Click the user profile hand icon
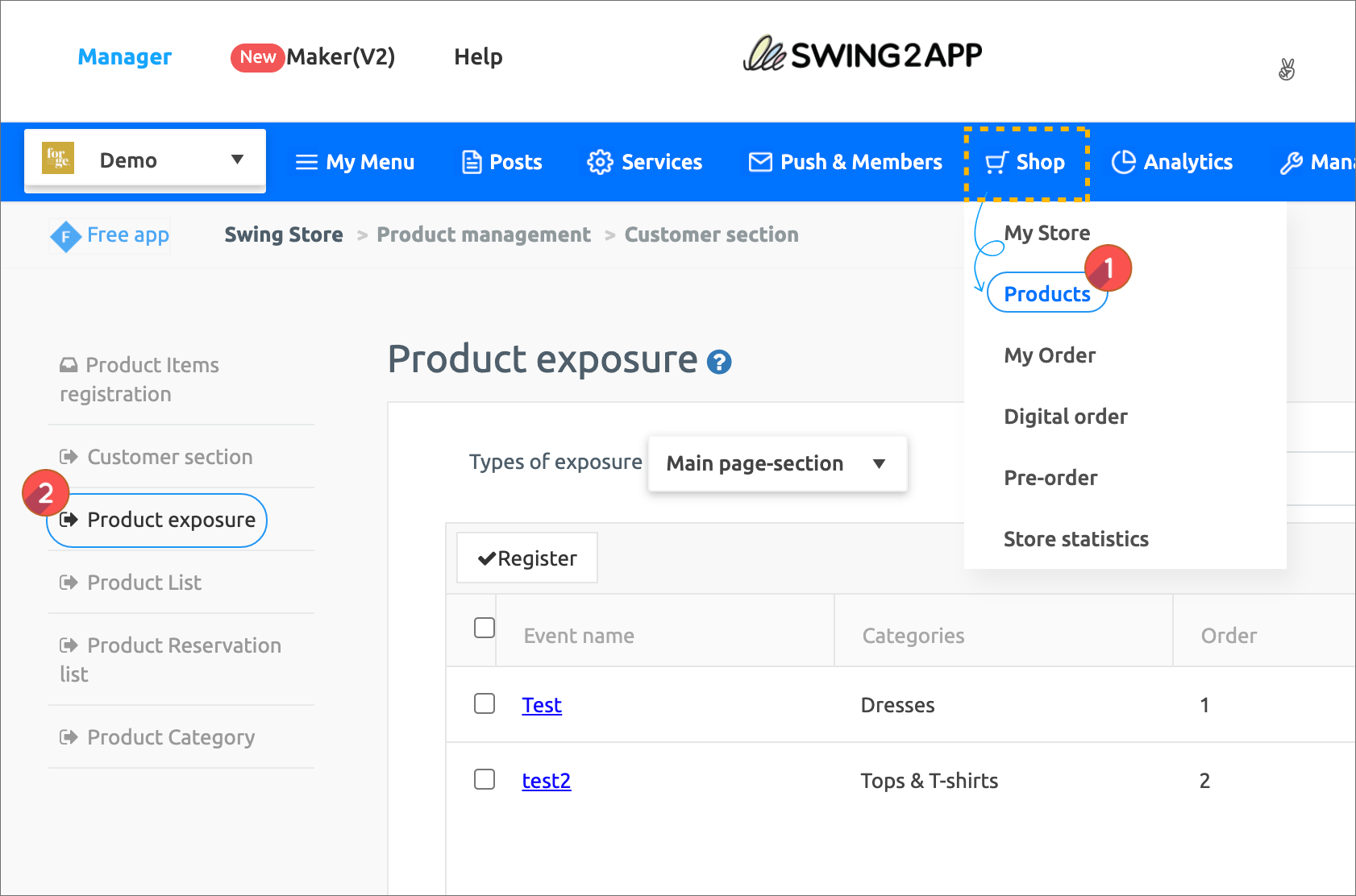Screen dimensions: 1356x896 pos(1287,70)
